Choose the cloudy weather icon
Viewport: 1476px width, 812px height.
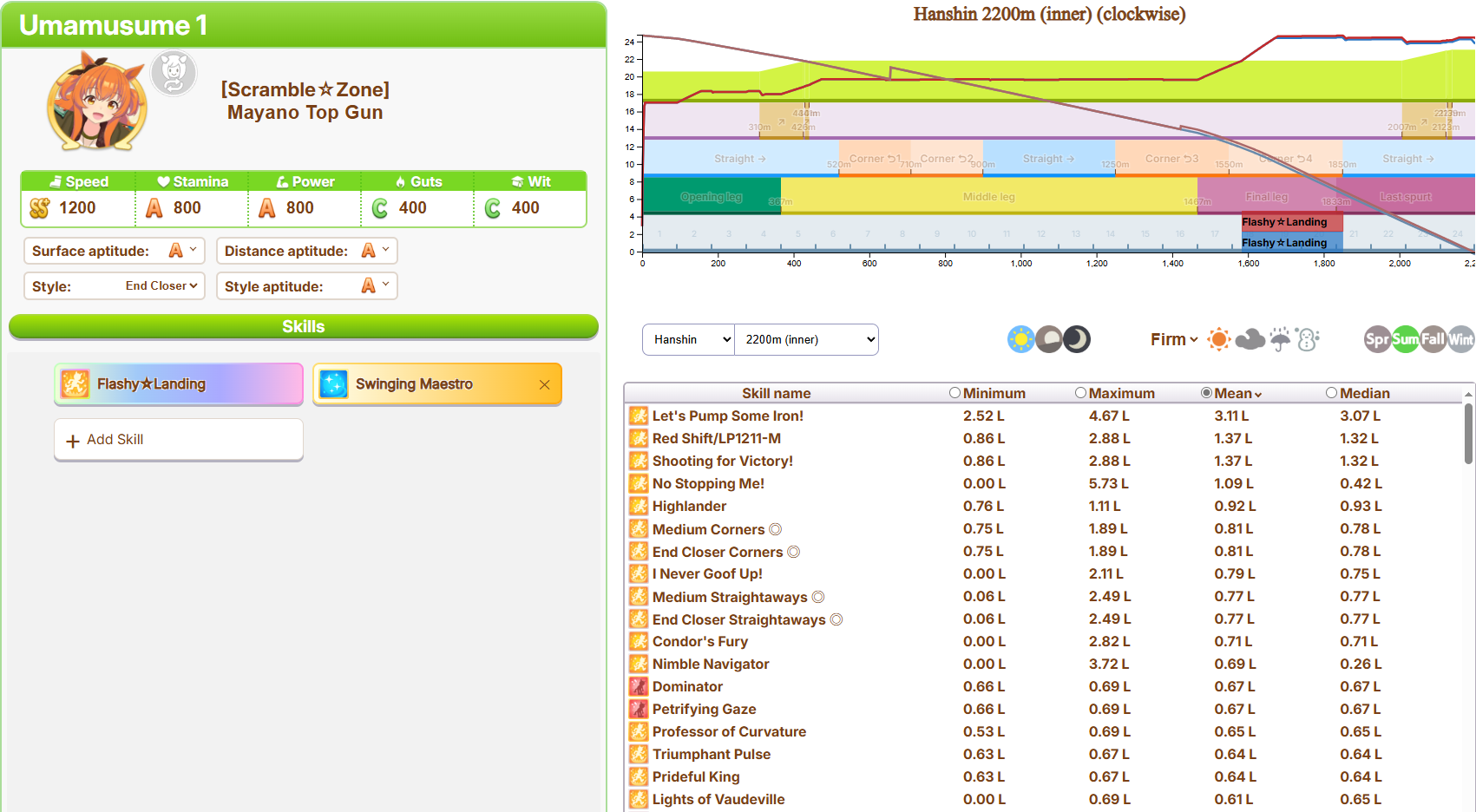(x=1250, y=339)
